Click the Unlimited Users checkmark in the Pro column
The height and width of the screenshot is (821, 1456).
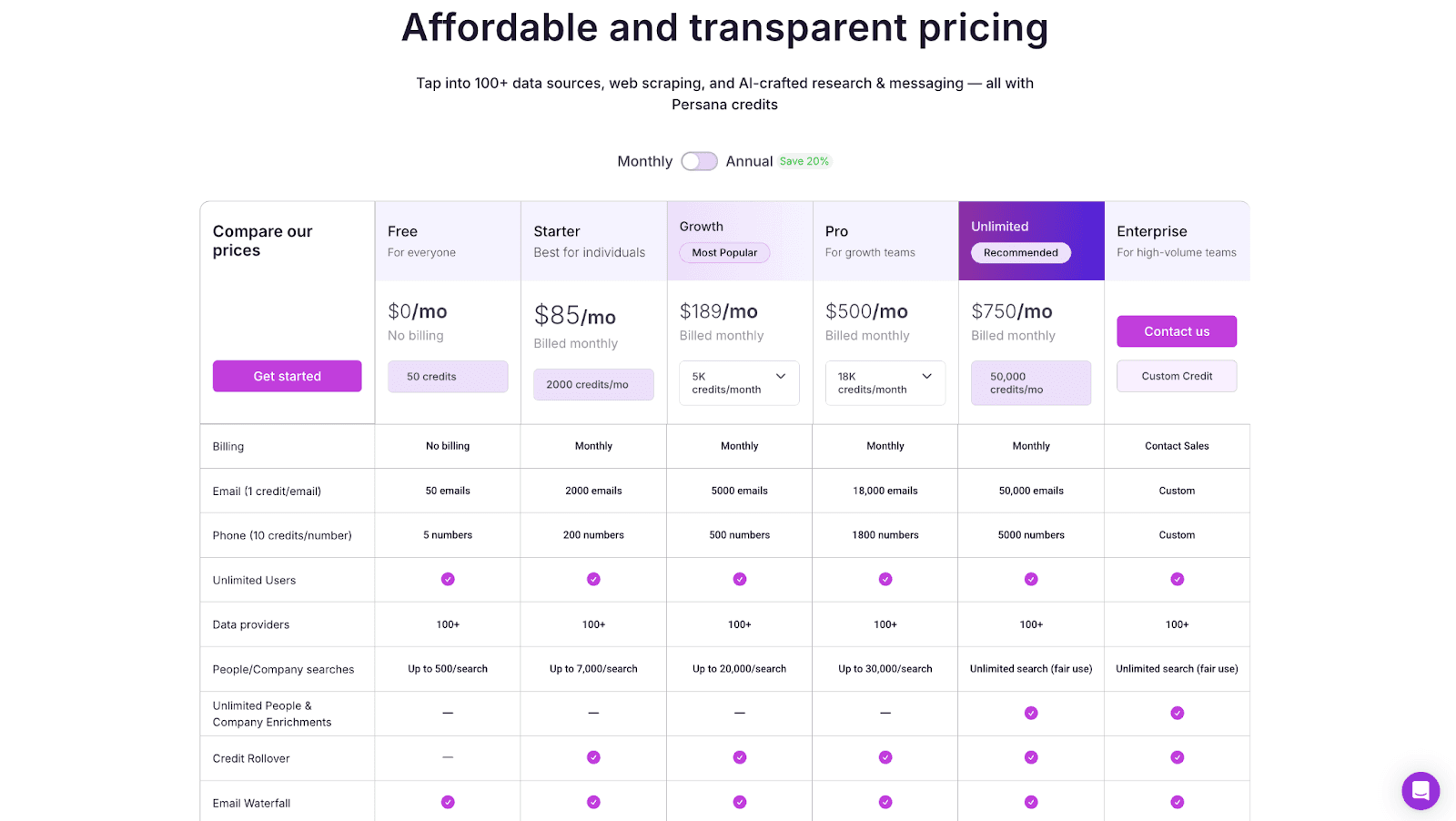coord(885,579)
